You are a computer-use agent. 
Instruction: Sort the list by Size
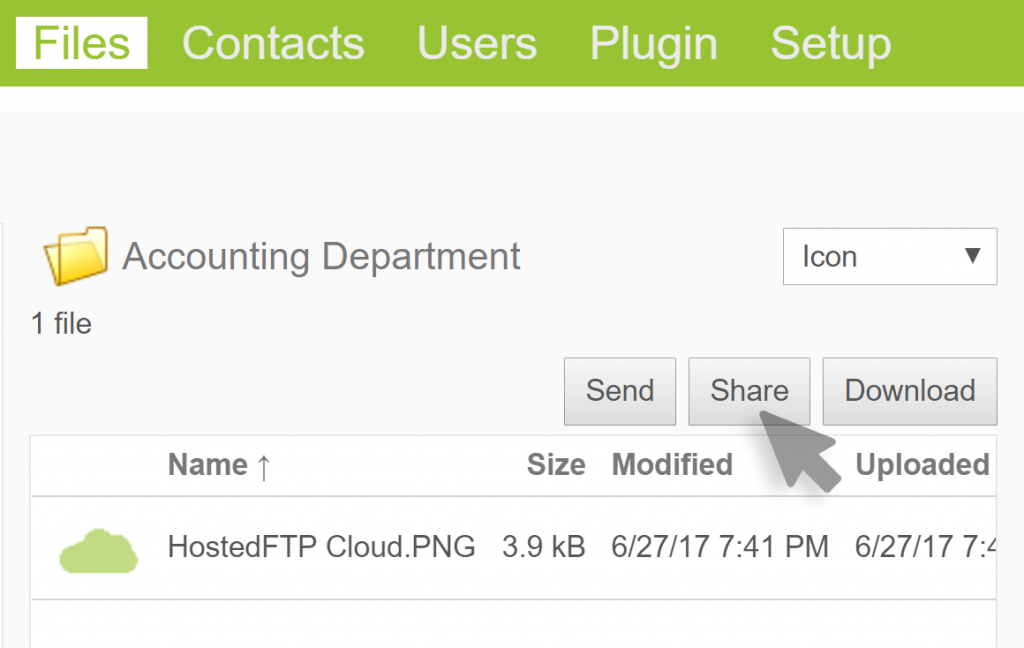(556, 465)
